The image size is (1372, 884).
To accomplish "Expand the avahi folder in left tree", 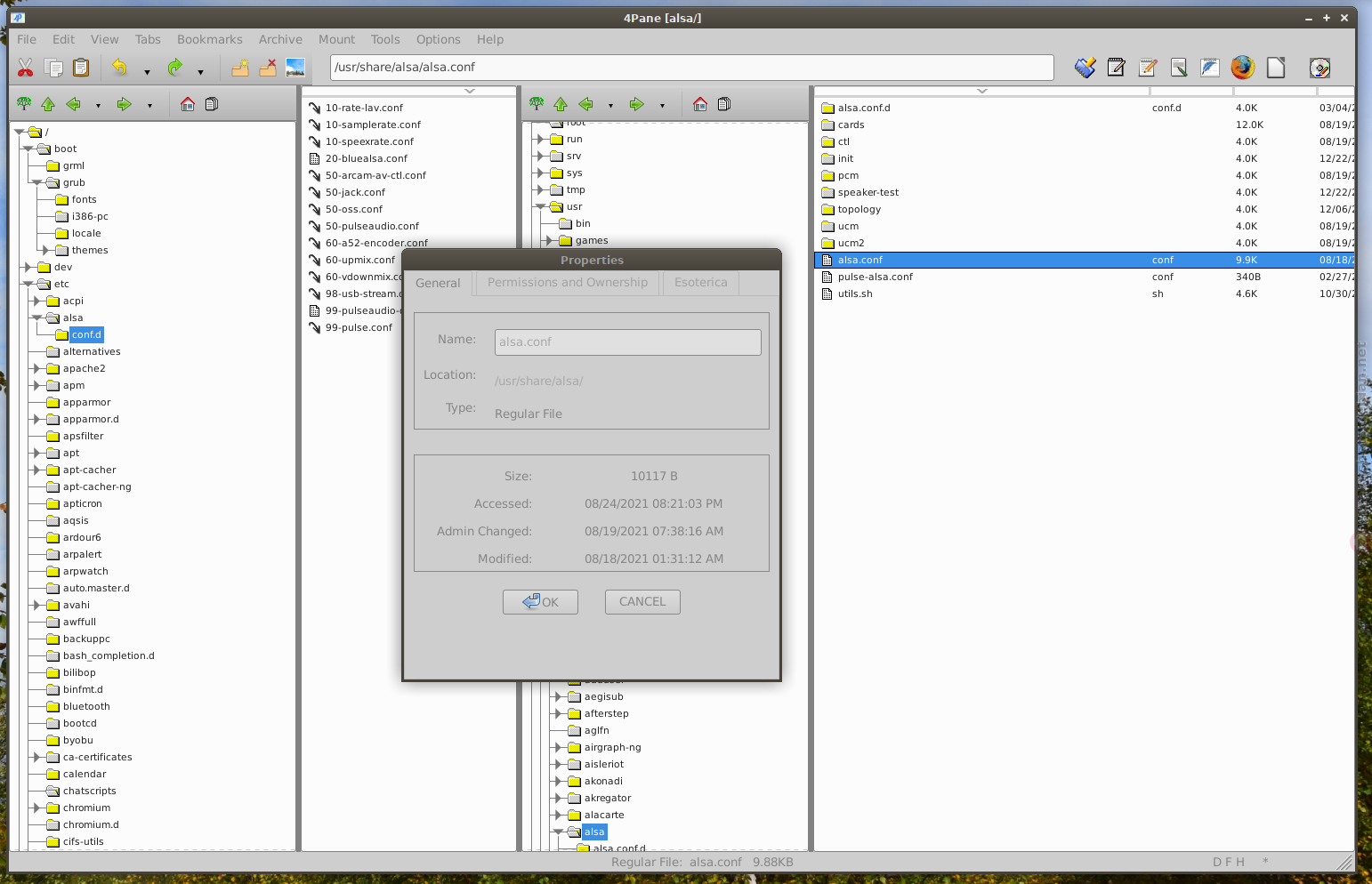I will (x=36, y=605).
